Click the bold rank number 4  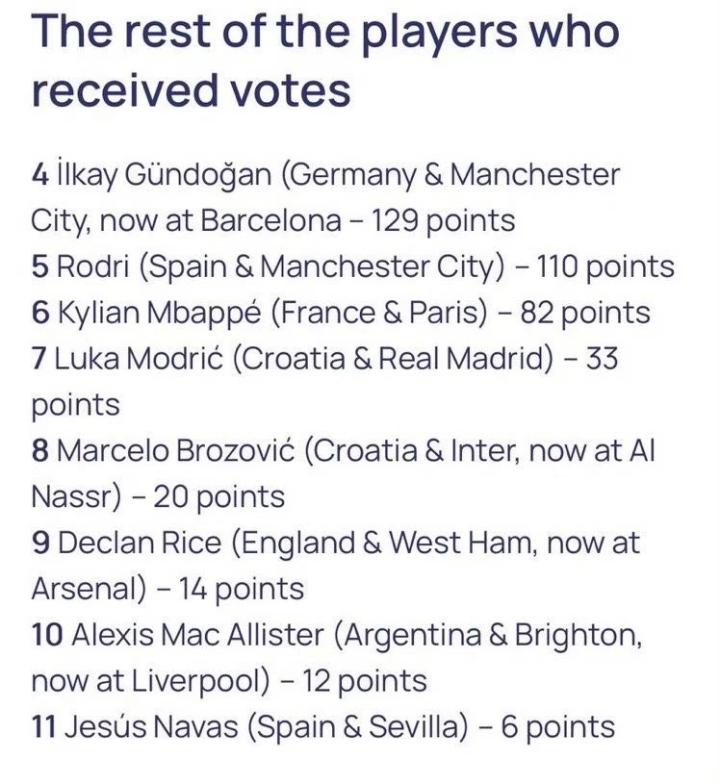[x=40, y=175]
